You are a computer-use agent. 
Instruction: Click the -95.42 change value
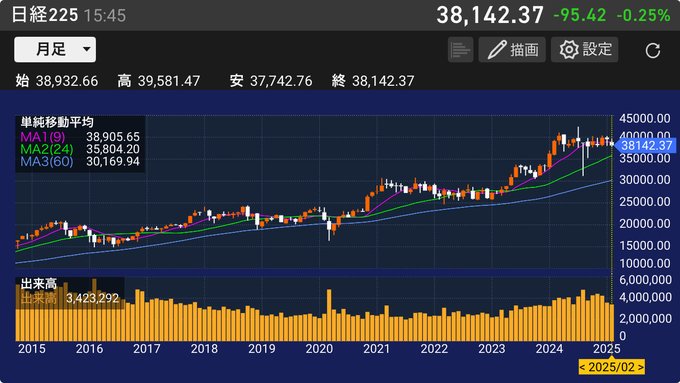pos(580,16)
